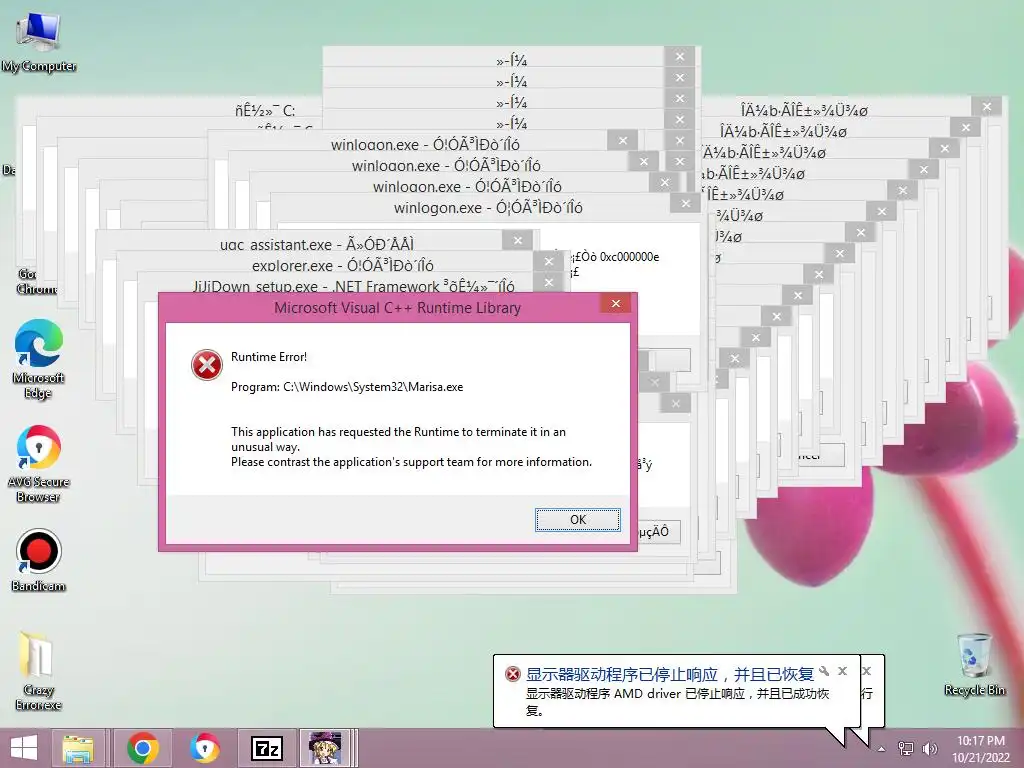Click the wrench icon in the notification balloon
The width and height of the screenshot is (1024, 768).
click(x=824, y=671)
